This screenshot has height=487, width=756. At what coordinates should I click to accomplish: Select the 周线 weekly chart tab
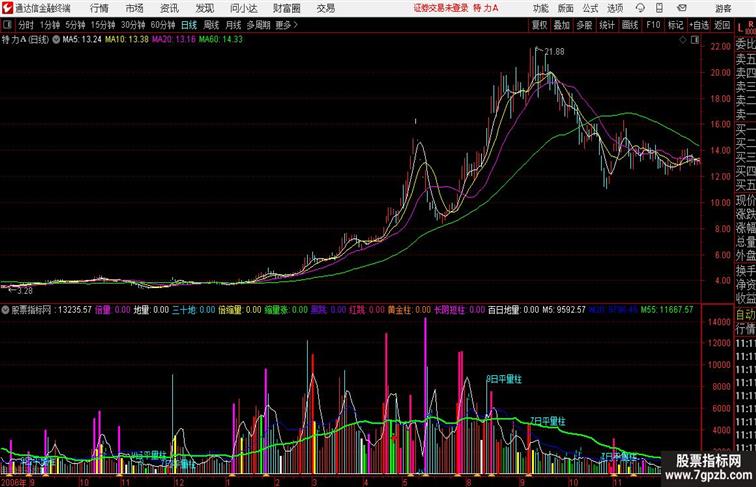(211, 25)
